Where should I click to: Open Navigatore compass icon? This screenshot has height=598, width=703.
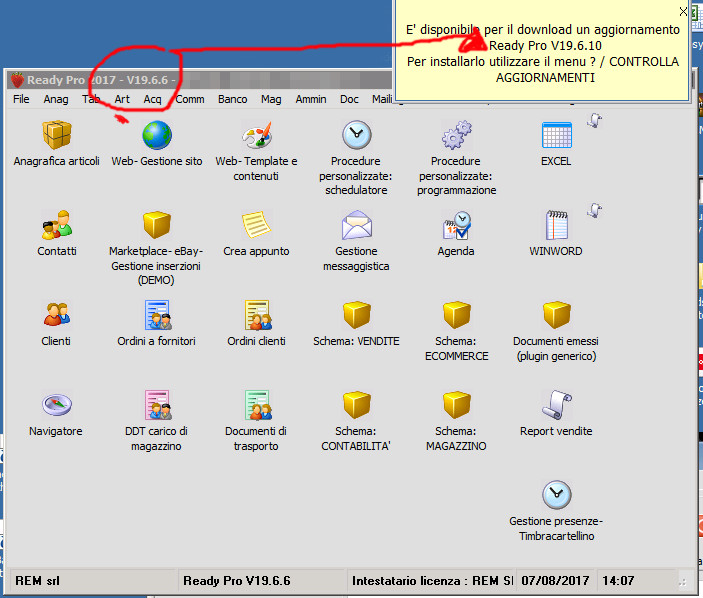56,405
